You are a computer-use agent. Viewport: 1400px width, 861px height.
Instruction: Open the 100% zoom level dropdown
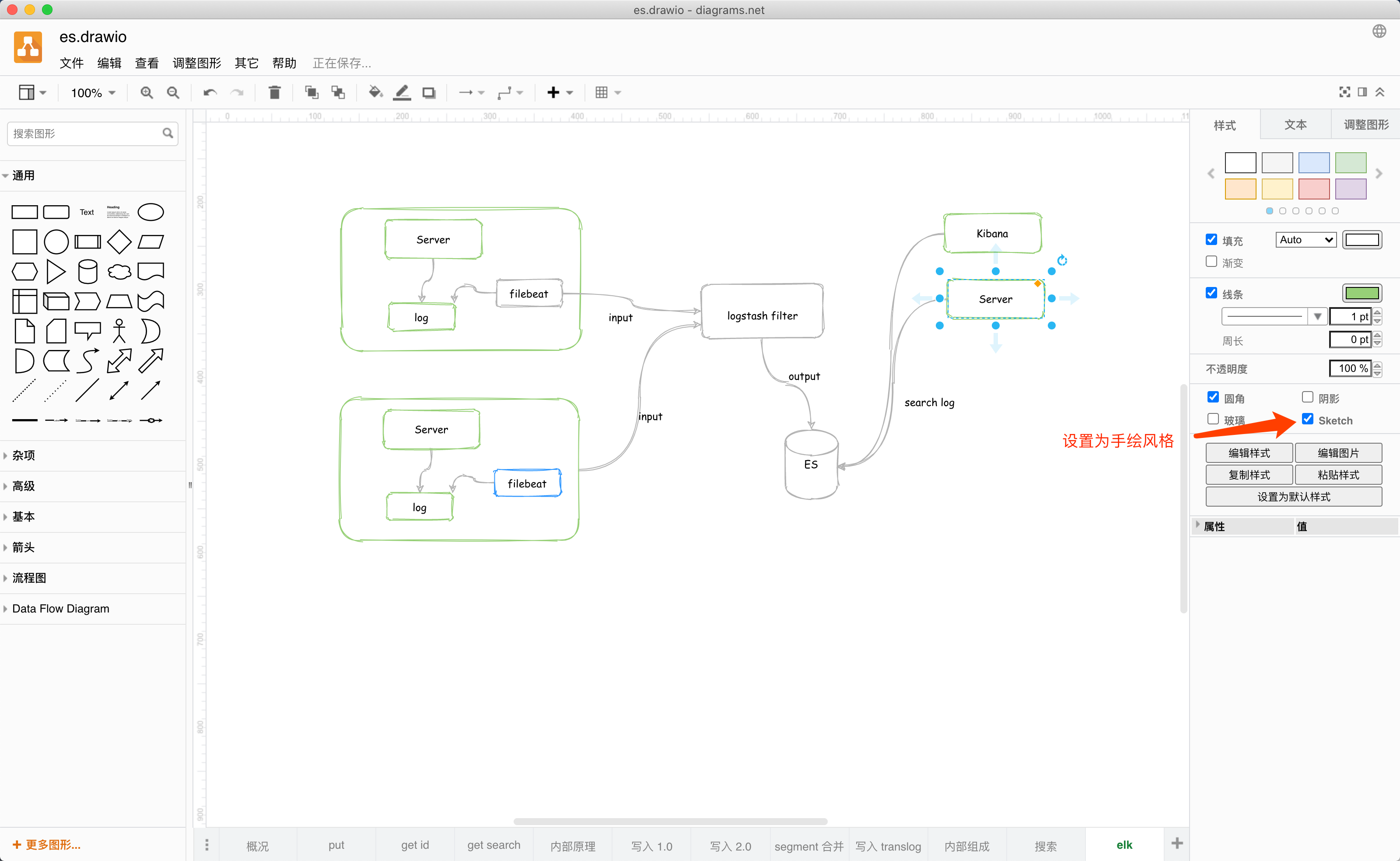[x=93, y=92]
